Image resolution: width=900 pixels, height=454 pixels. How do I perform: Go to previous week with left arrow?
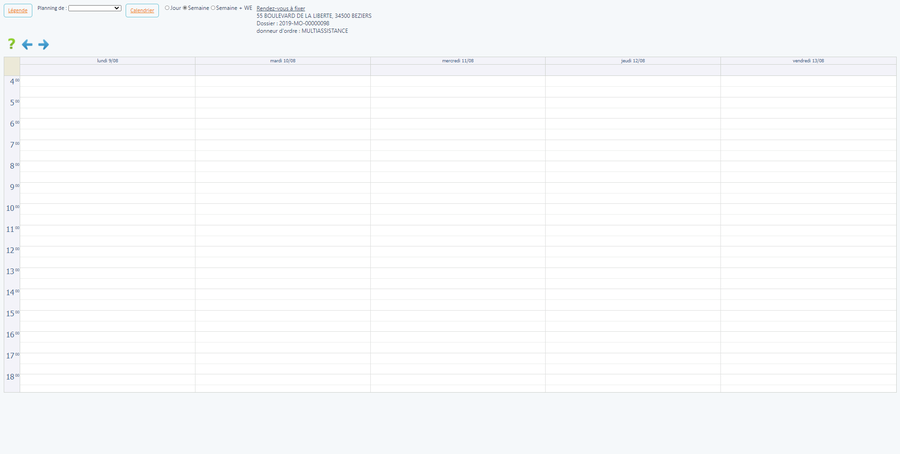tap(27, 45)
